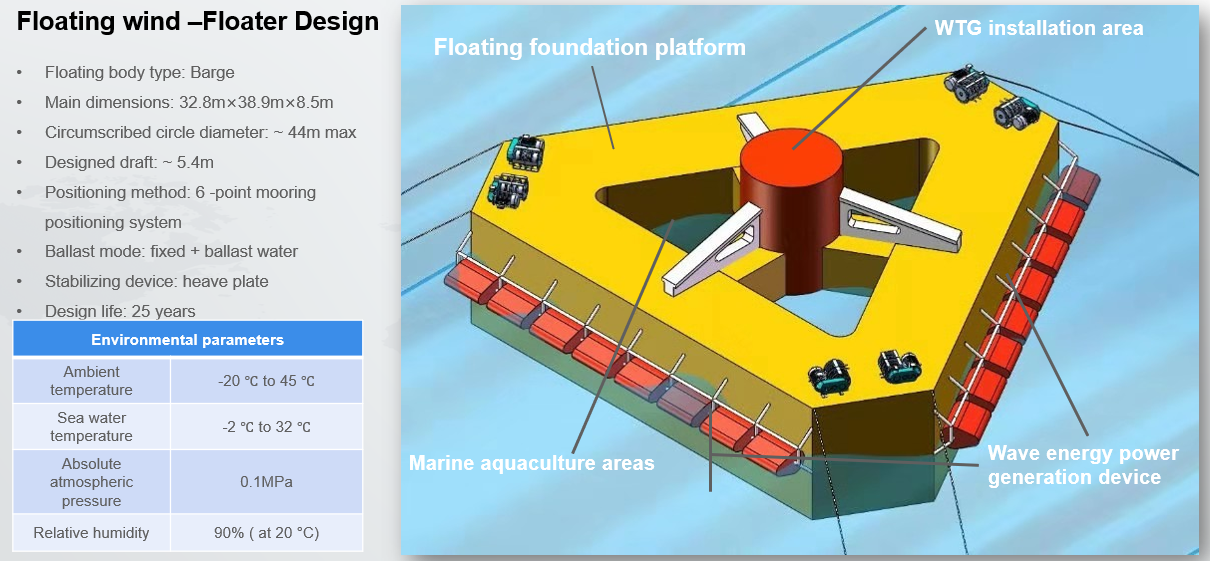Click the '0.1MPa' value cell

[x=266, y=482]
